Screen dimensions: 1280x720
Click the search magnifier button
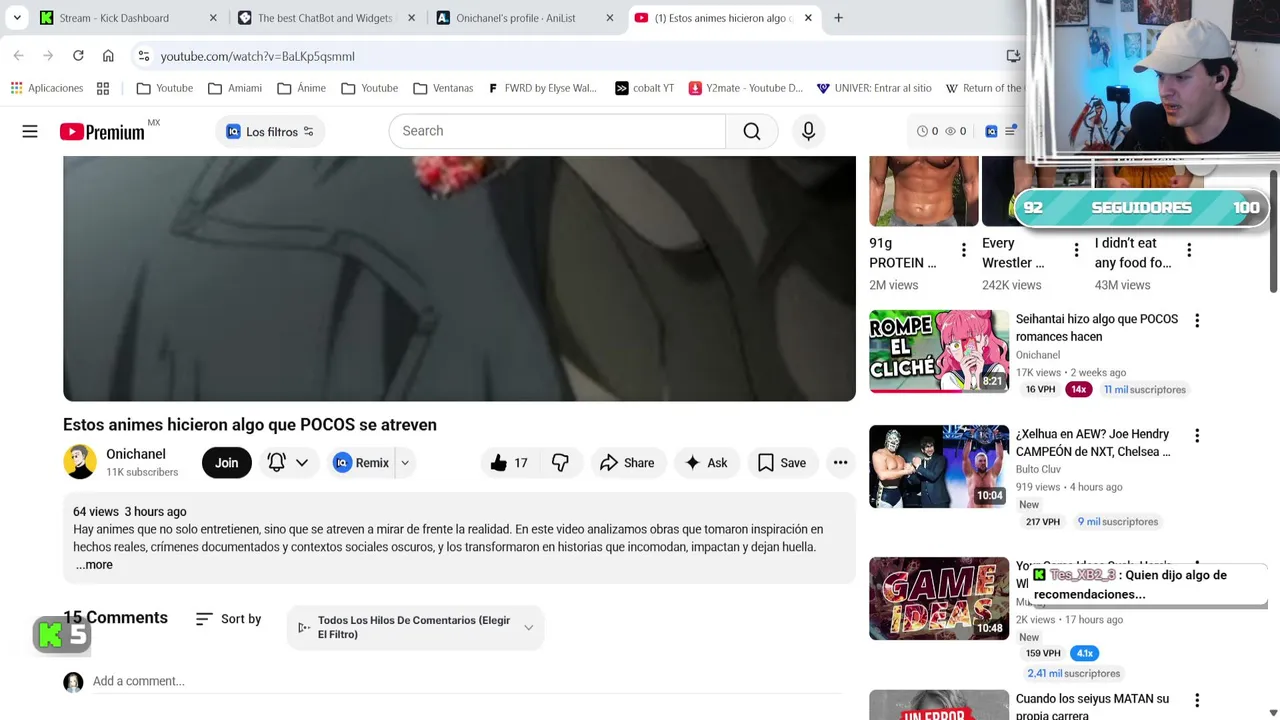(752, 131)
